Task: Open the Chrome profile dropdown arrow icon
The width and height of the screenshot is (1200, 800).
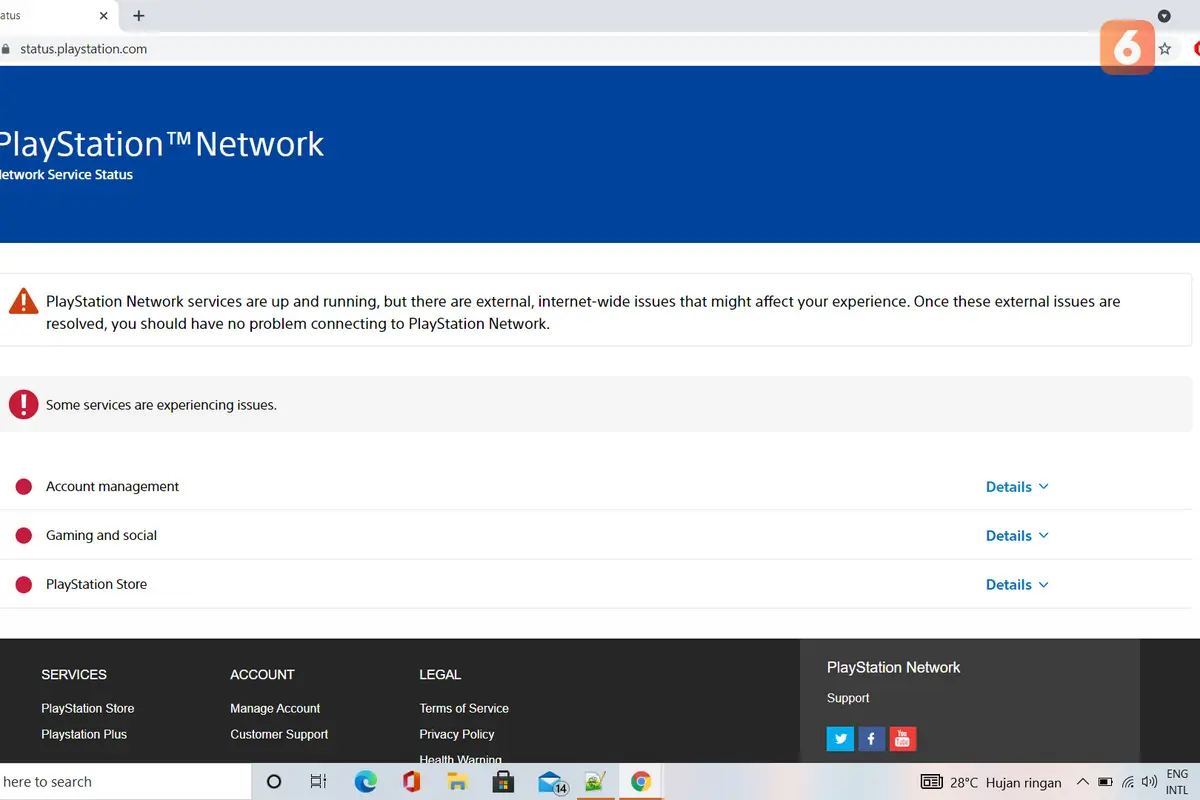Action: 1164,16
